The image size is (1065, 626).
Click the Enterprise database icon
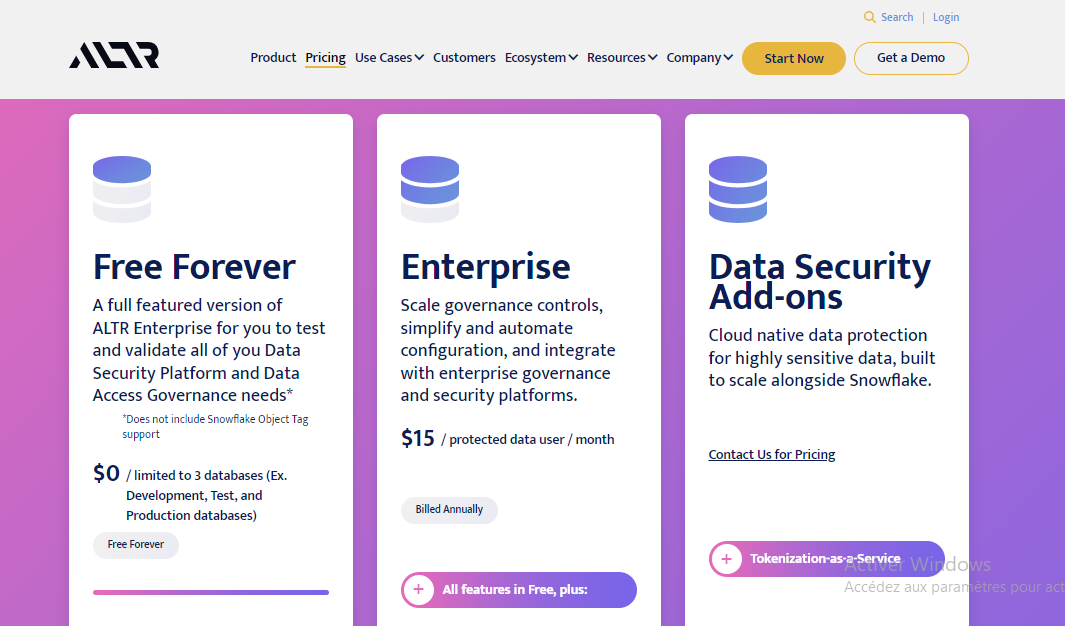point(430,189)
